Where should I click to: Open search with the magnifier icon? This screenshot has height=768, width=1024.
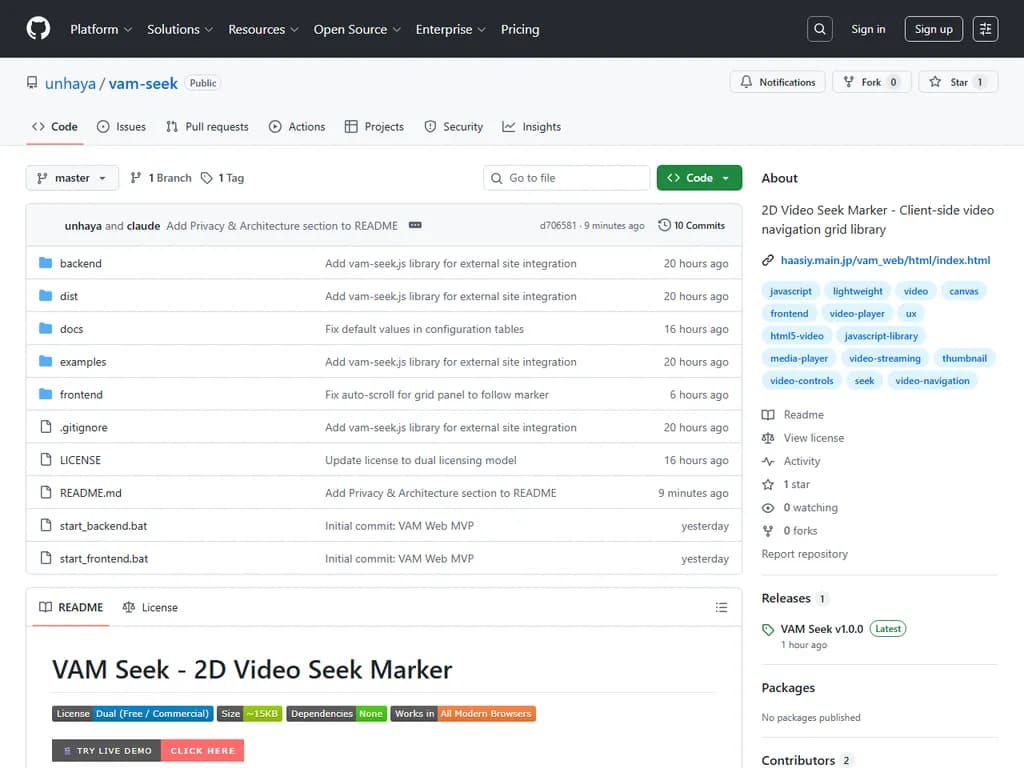820,29
